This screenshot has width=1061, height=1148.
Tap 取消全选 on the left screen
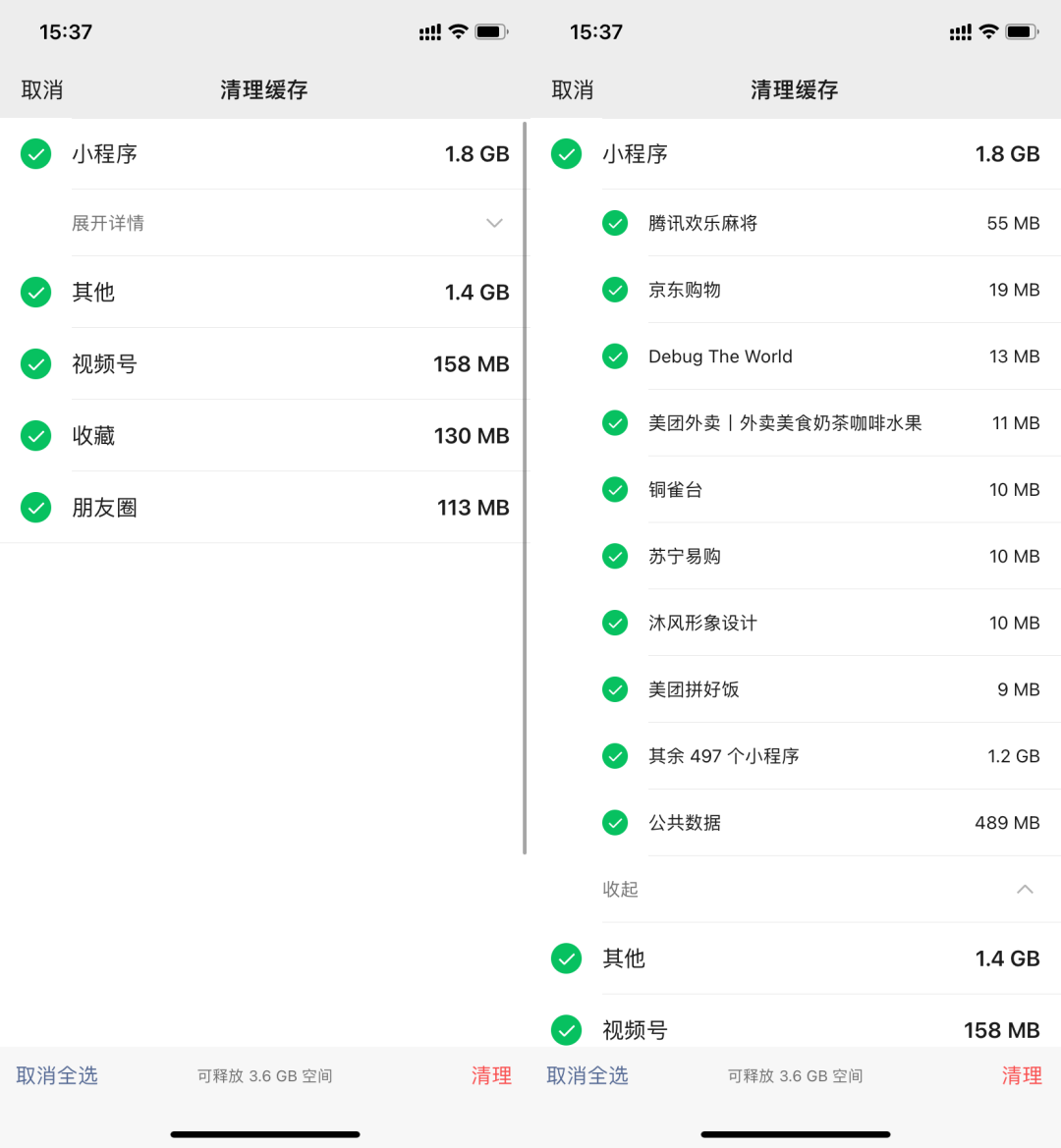pyautogui.click(x=57, y=1075)
